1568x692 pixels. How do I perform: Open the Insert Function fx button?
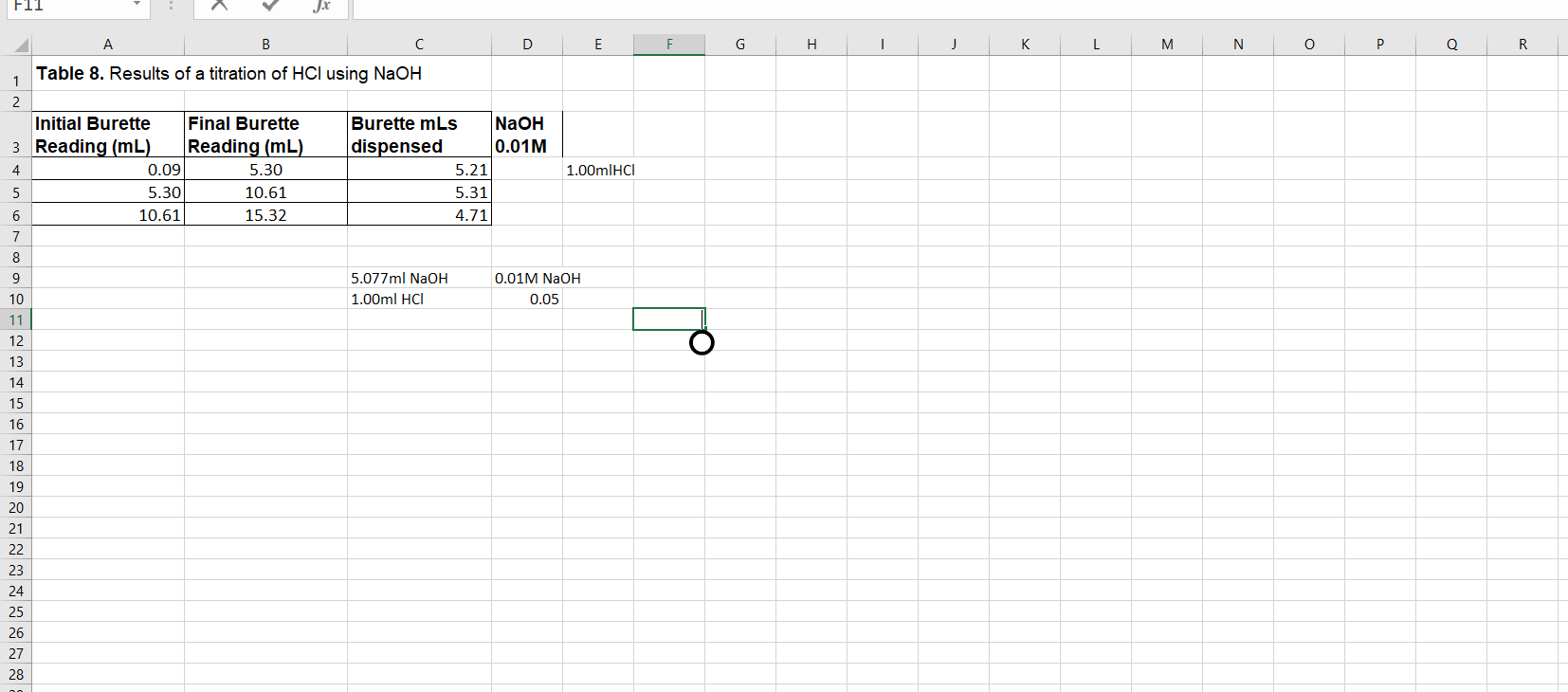322,5
